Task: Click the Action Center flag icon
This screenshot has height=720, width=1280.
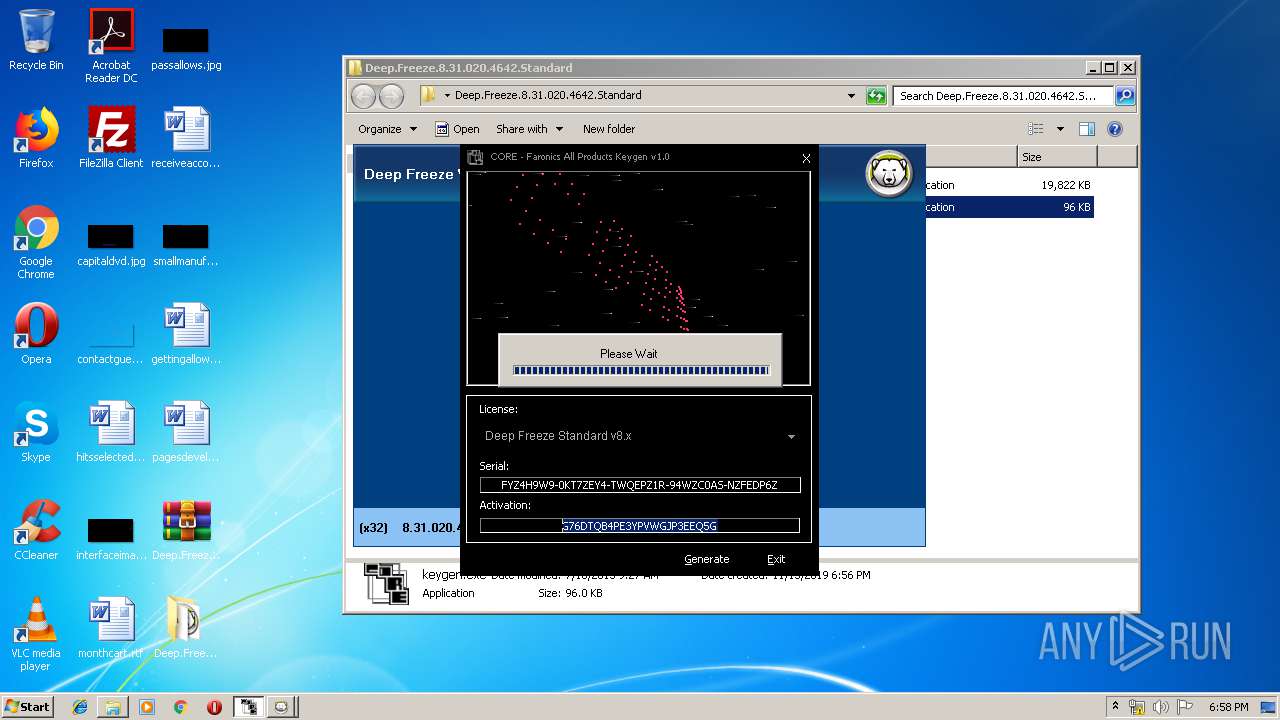Action: 1187,707
